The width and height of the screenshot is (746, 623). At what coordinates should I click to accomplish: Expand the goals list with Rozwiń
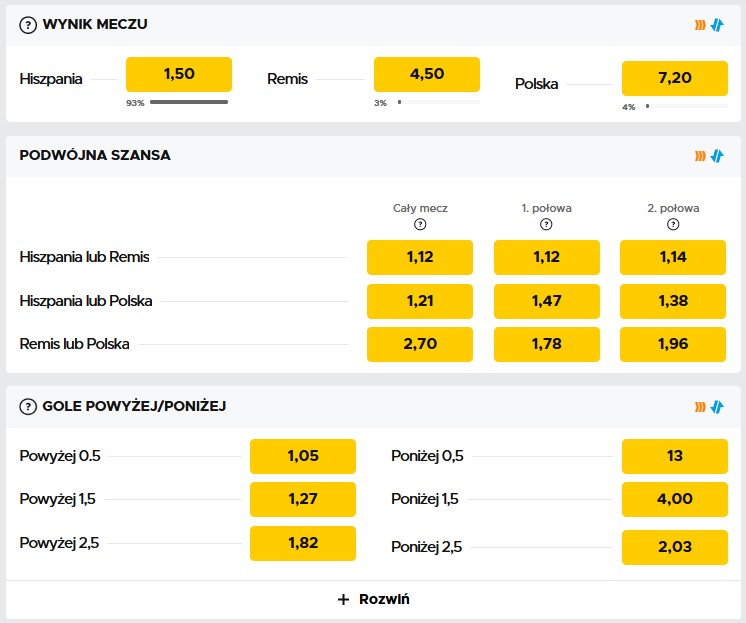[x=373, y=599]
